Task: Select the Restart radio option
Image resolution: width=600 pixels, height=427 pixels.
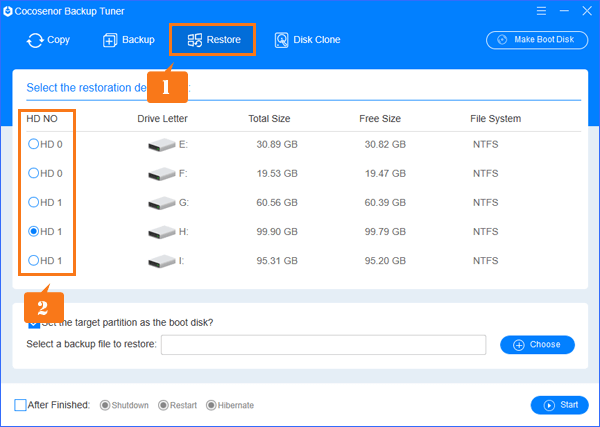Action: point(163,405)
